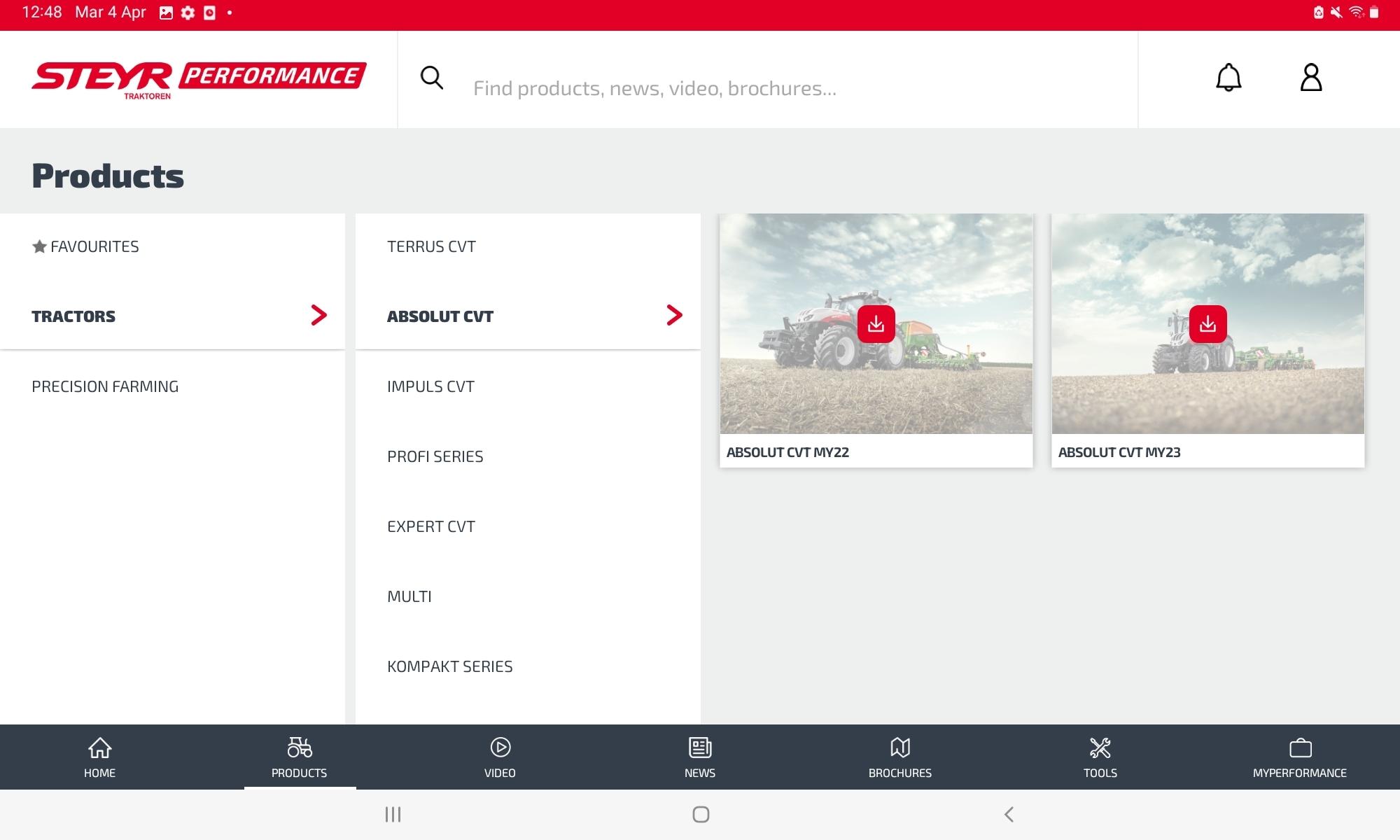Download Absolut CVT MY22 content
The image size is (1400, 840).
(876, 324)
